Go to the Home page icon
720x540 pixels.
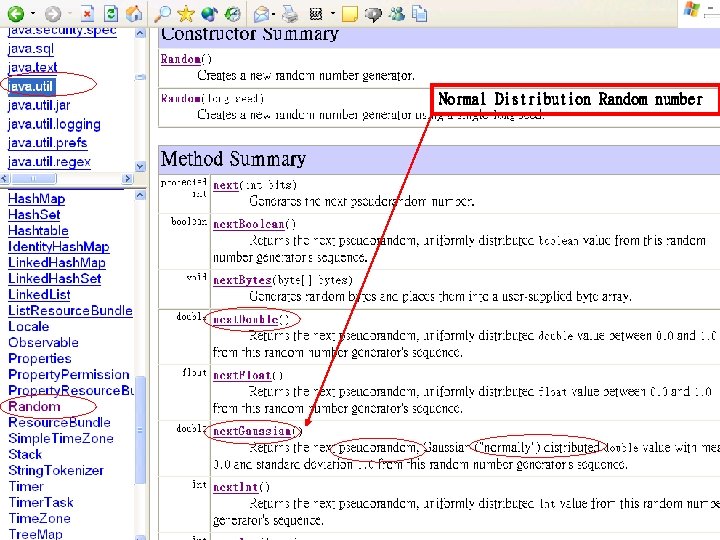[x=134, y=14]
